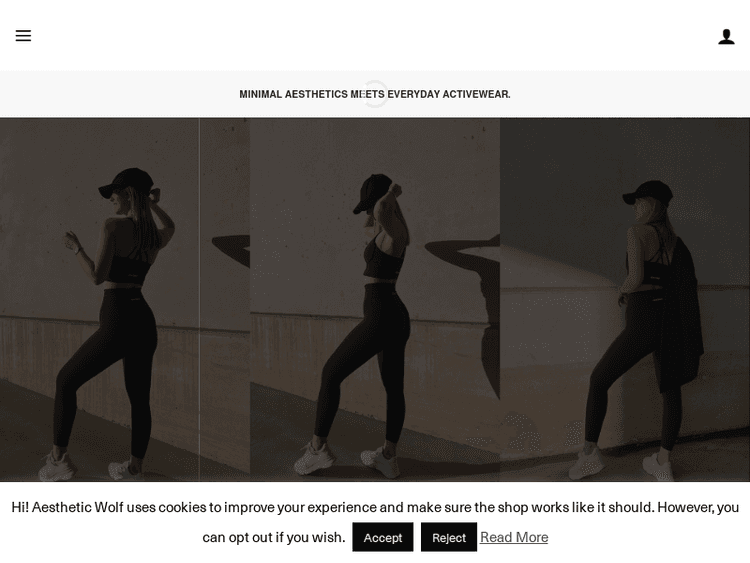Click the black cap on the left model
750x563 pixels.
click(126, 183)
